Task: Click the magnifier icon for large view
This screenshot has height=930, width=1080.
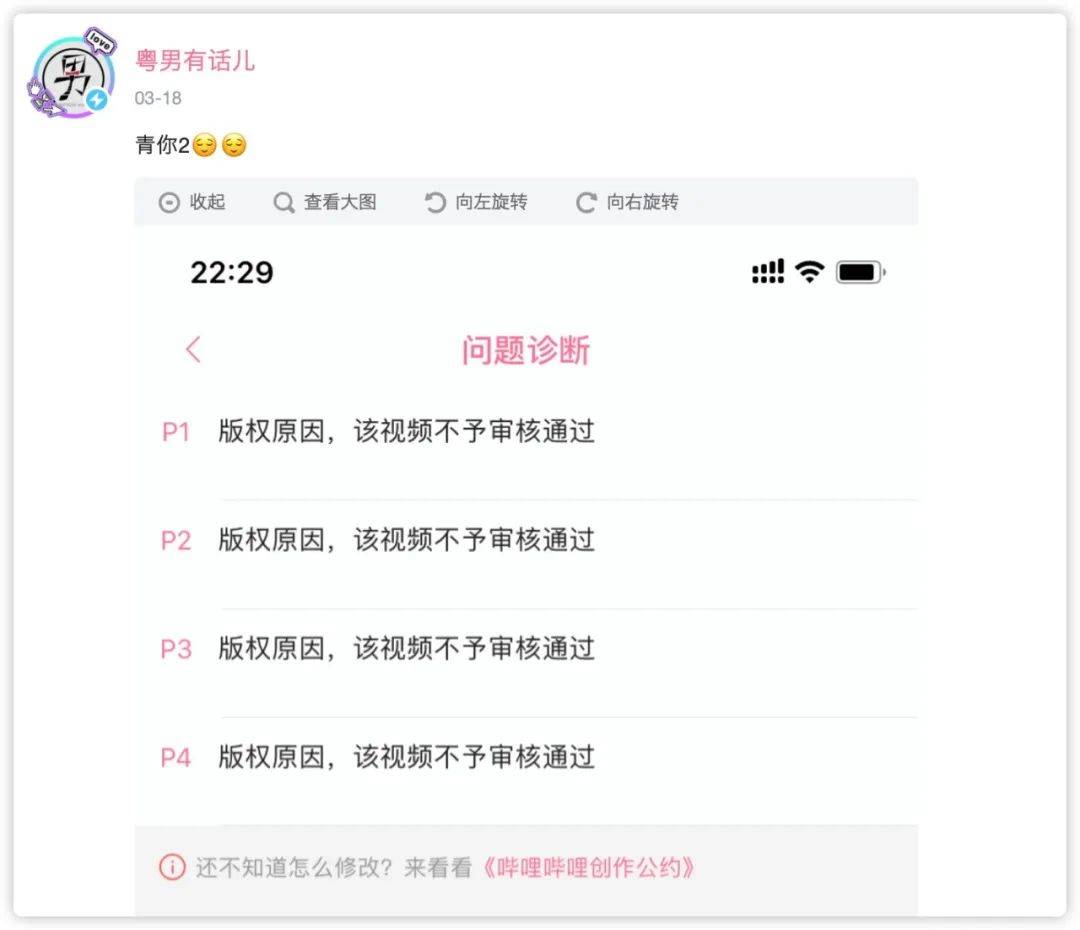Action: click(x=284, y=203)
